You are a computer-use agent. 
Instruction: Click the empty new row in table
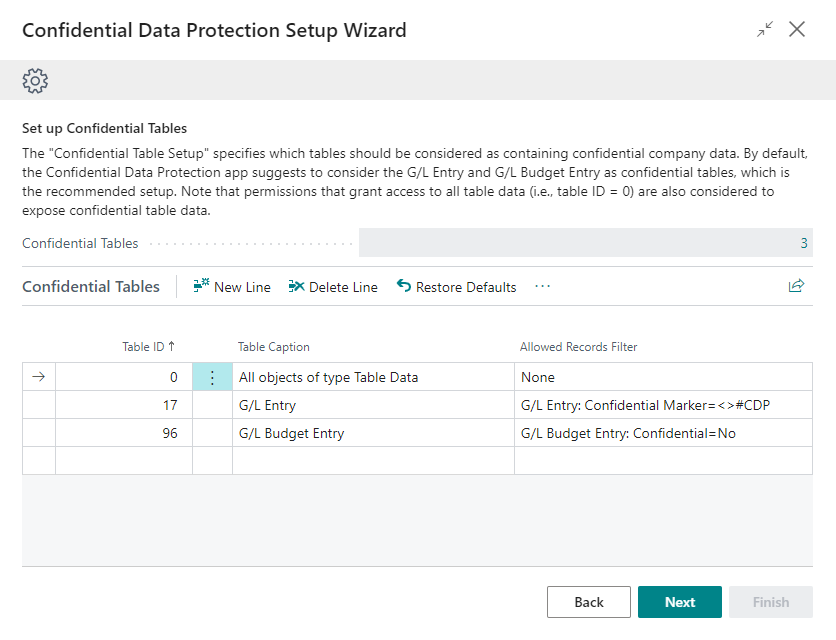pyautogui.click(x=372, y=461)
